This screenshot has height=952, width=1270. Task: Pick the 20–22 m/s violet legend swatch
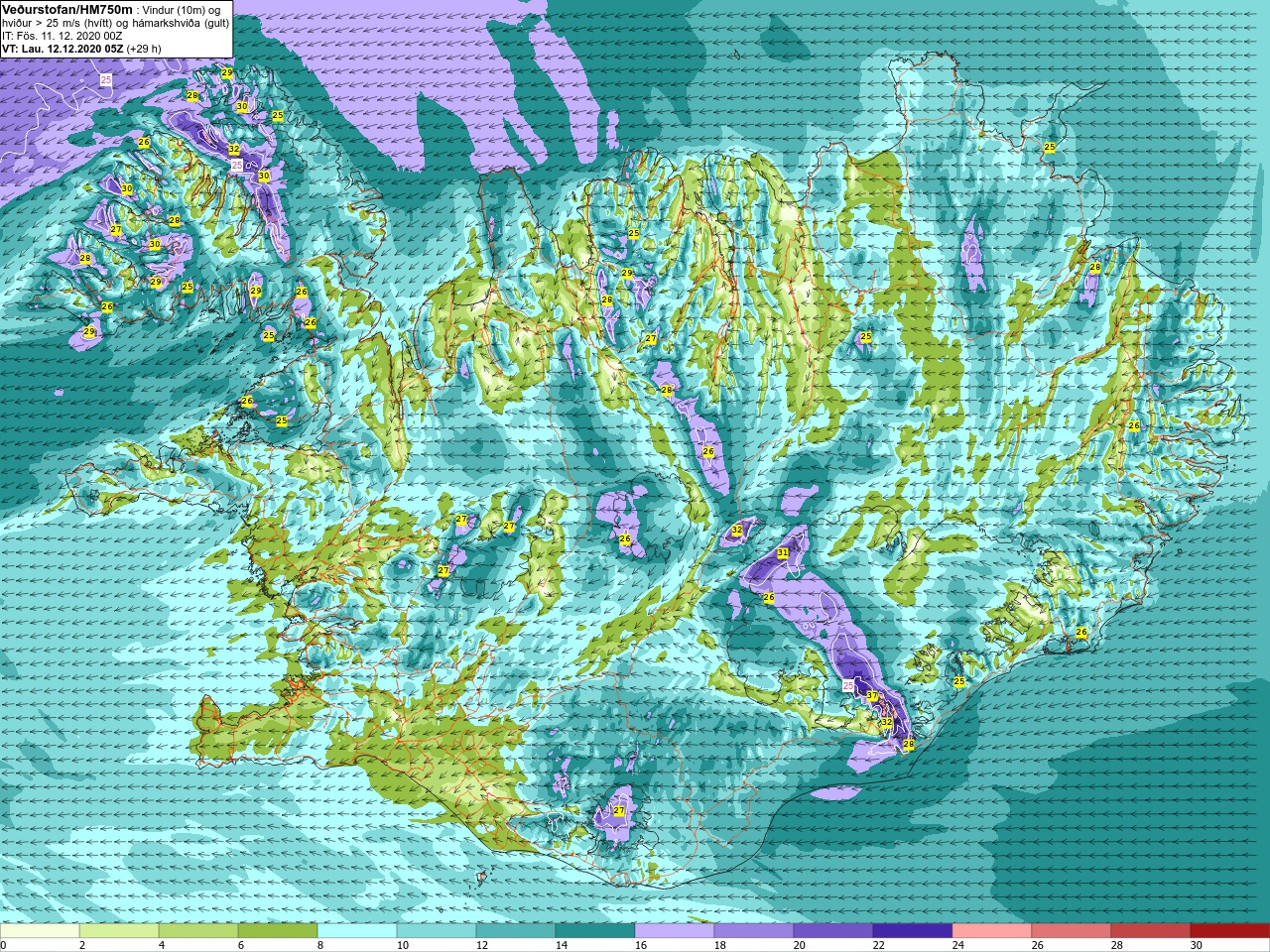point(833,930)
